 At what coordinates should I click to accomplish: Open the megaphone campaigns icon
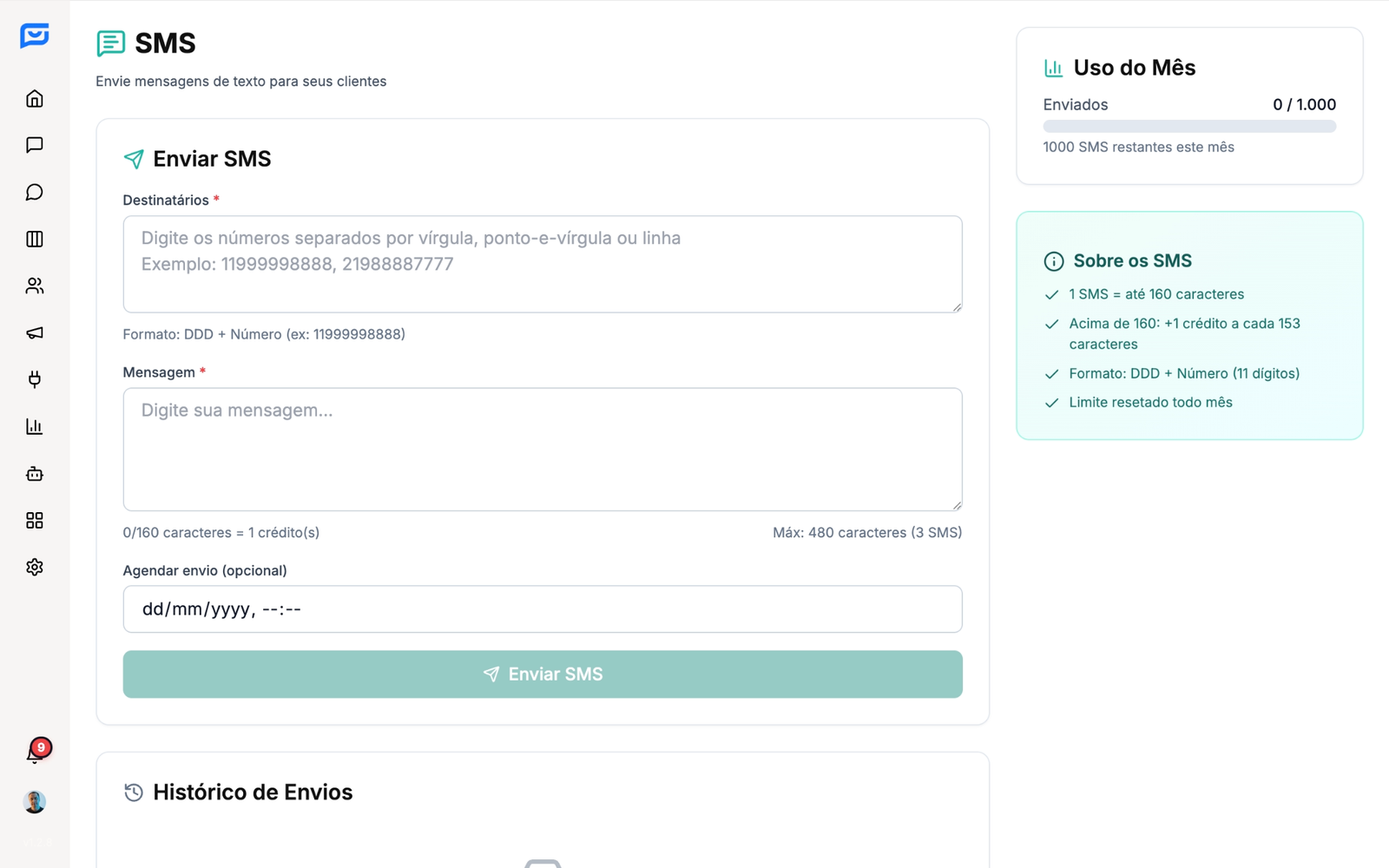coord(35,332)
